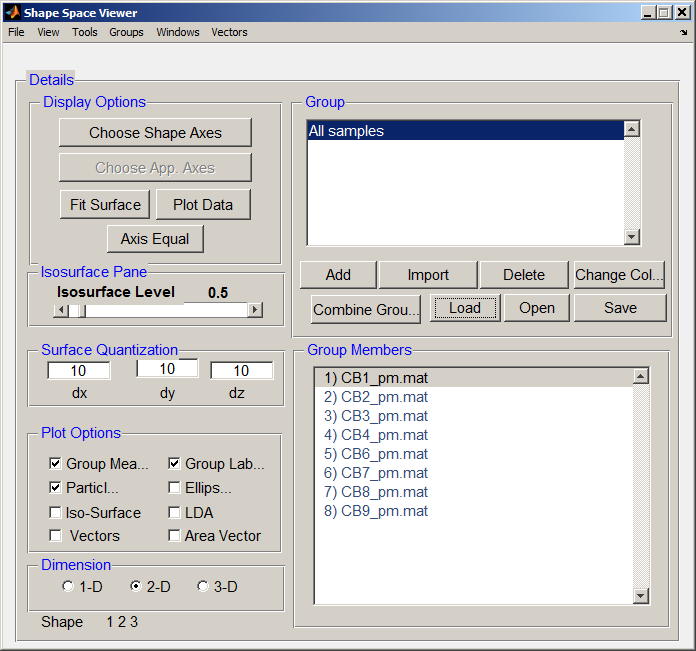696x651 pixels.
Task: Click the Fit Surface button
Action: point(105,204)
